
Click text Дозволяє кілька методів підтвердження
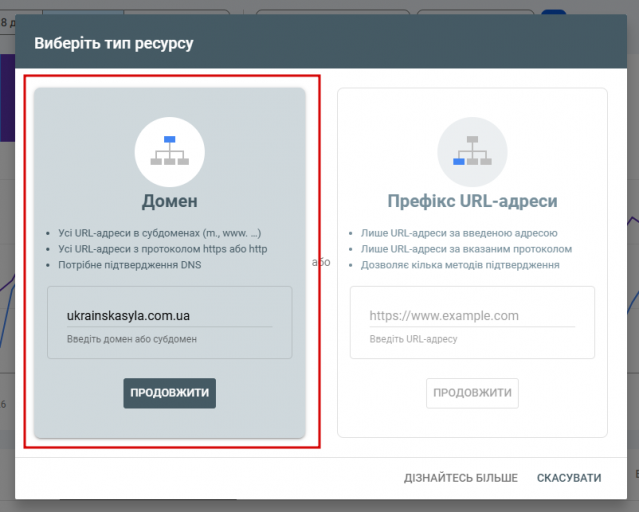[460, 265]
